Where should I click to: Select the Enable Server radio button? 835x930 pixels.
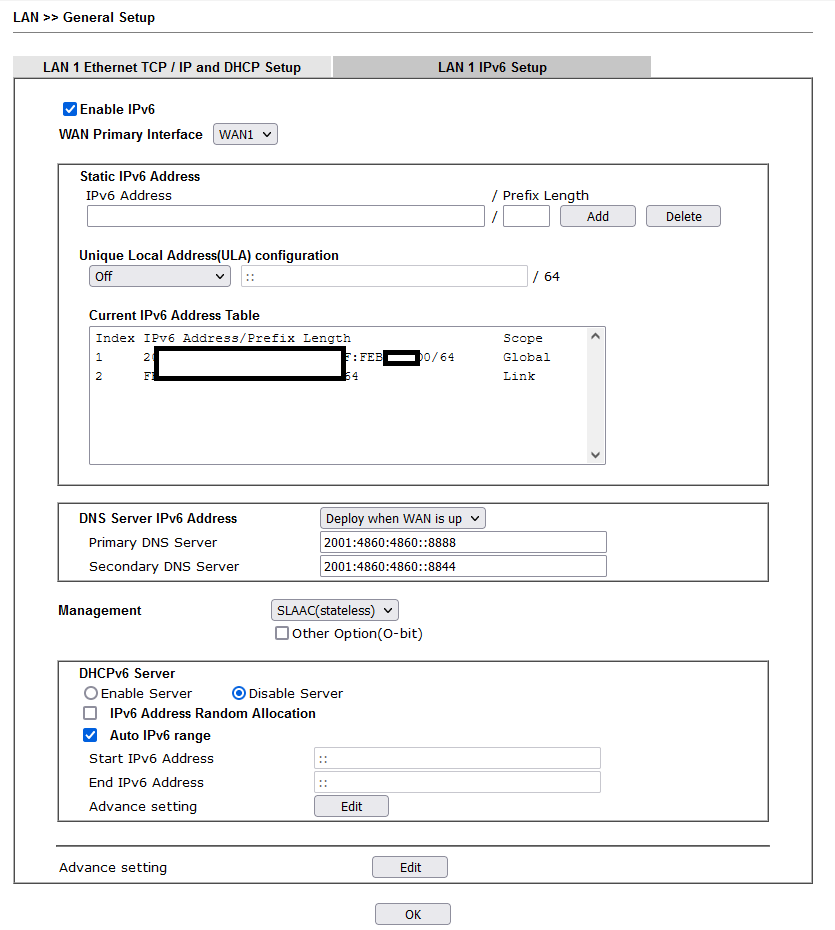[x=91, y=693]
